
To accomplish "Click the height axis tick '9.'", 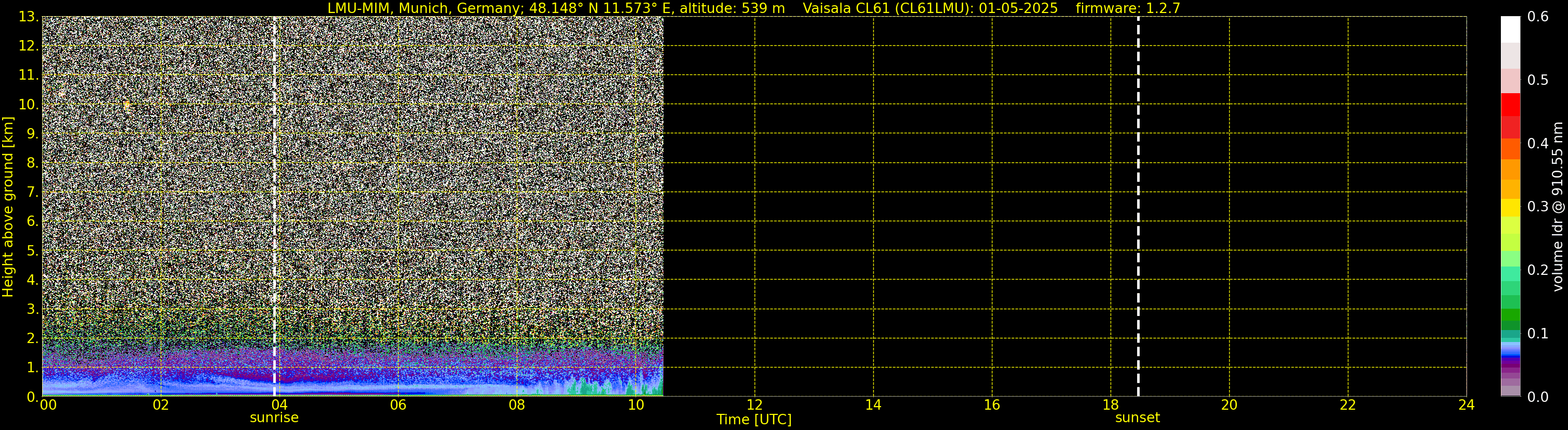I will [x=32, y=133].
